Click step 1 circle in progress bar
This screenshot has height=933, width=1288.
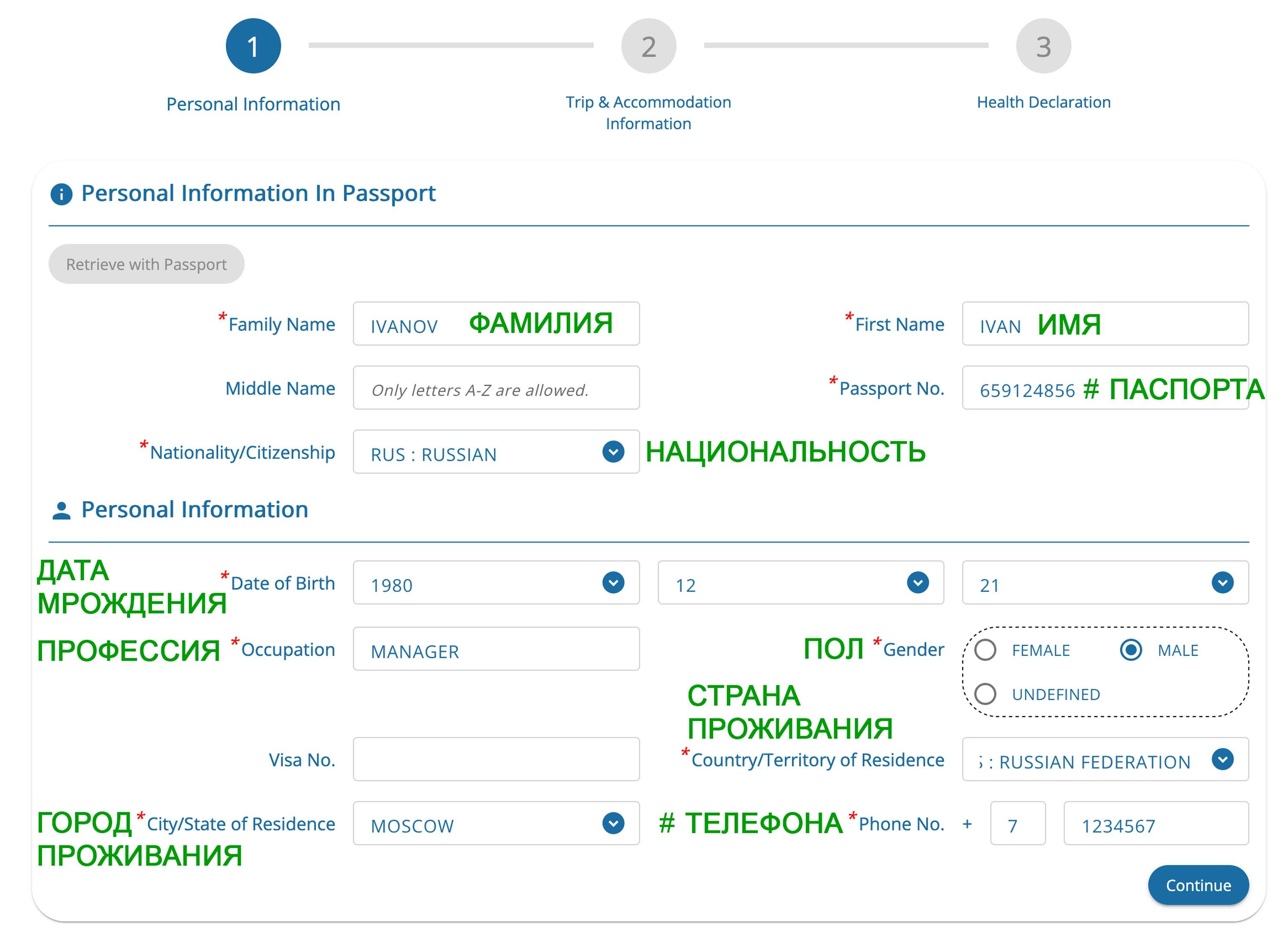click(253, 46)
